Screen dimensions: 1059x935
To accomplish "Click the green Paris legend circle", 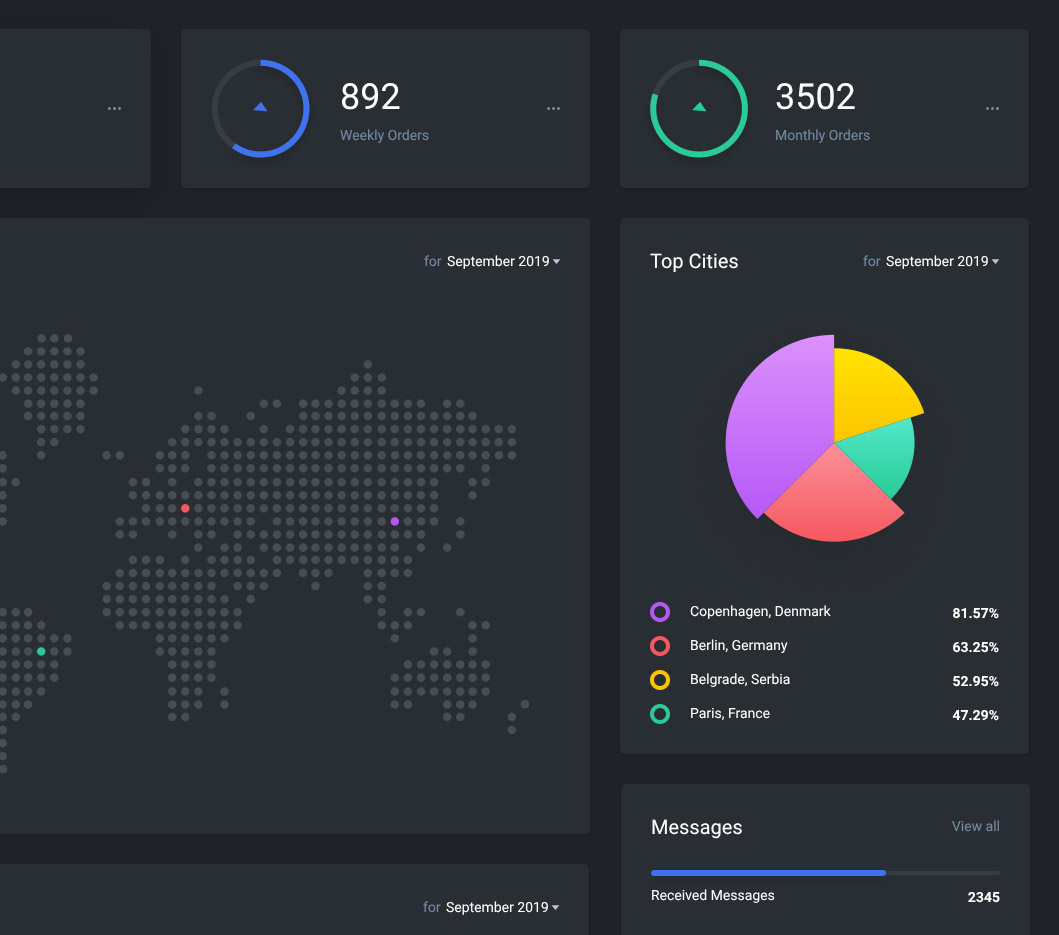I will [660, 714].
